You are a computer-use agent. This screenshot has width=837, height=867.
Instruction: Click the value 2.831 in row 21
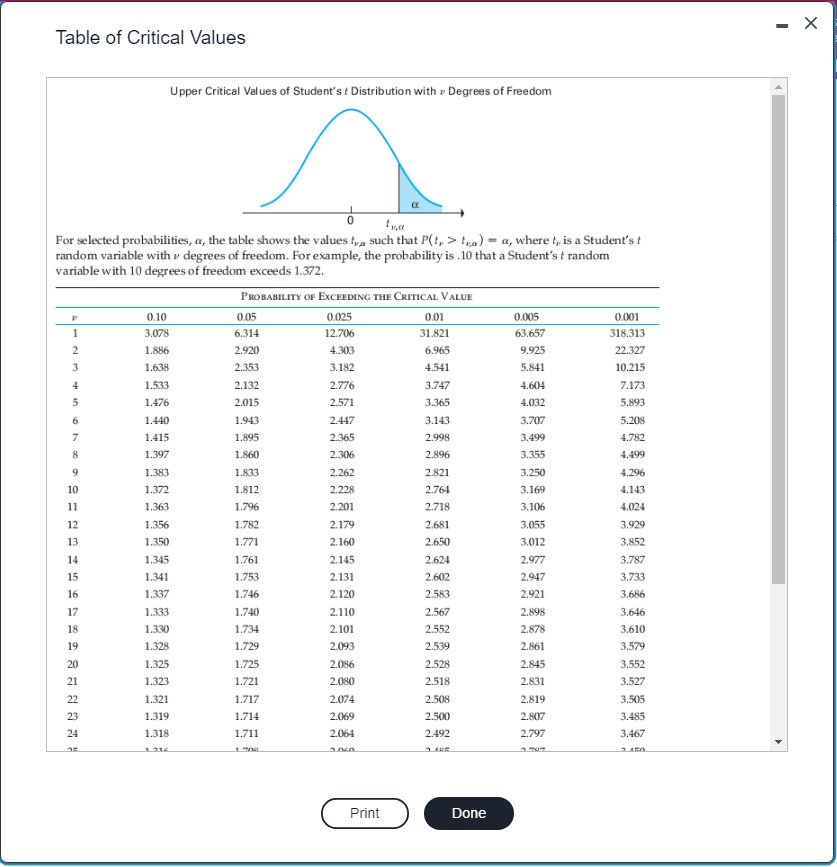pyautogui.click(x=532, y=681)
